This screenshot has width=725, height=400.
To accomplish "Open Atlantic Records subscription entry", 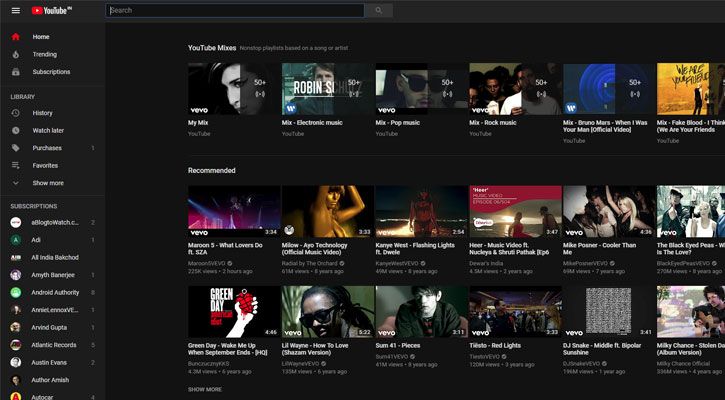I will click(52, 345).
